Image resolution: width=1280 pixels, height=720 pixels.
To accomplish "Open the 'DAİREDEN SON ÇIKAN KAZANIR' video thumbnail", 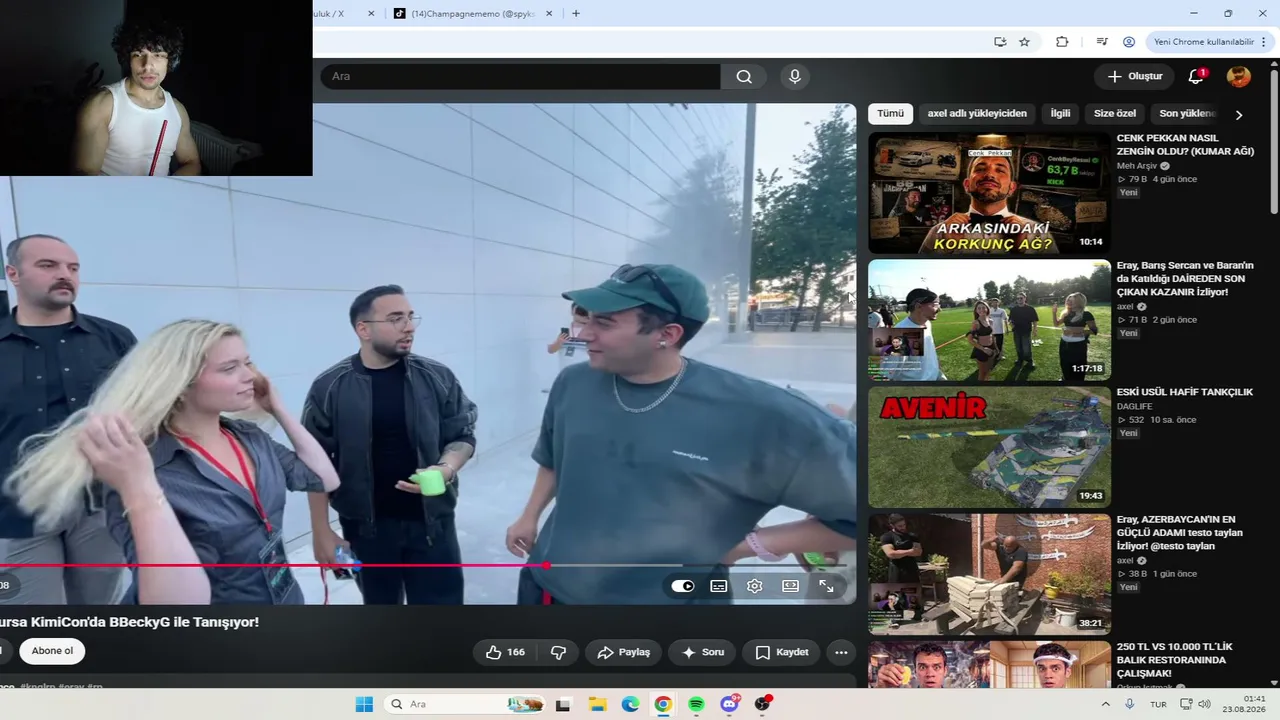I will [x=989, y=320].
